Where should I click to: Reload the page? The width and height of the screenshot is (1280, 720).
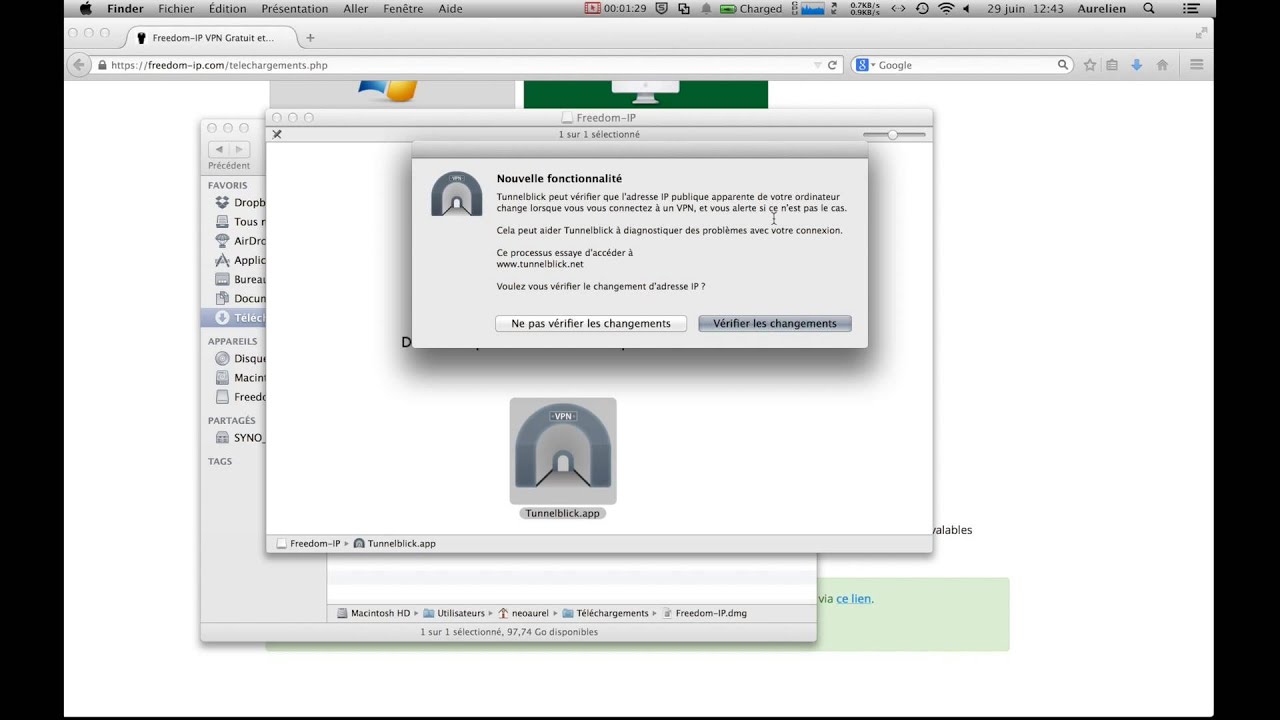[x=832, y=65]
